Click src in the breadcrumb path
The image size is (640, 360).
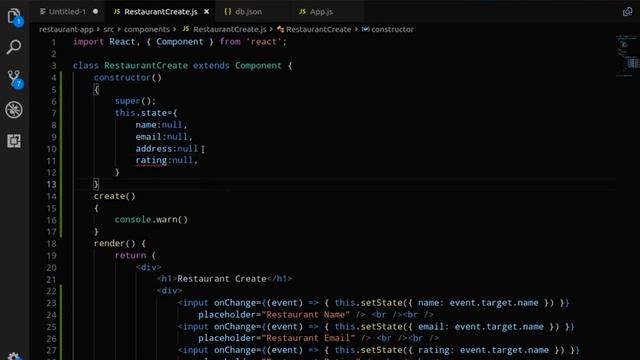109,29
